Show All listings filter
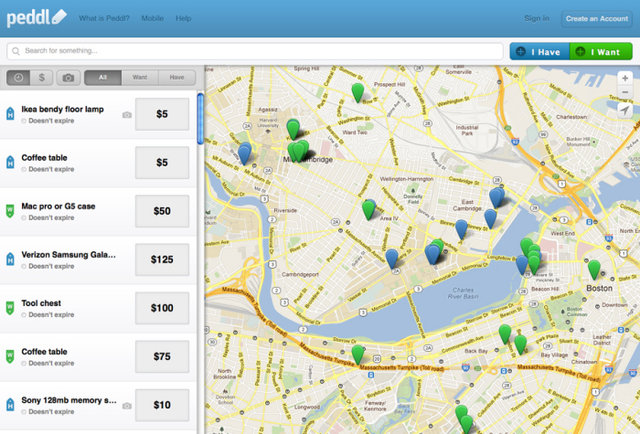The width and height of the screenshot is (640, 434). 102,77
